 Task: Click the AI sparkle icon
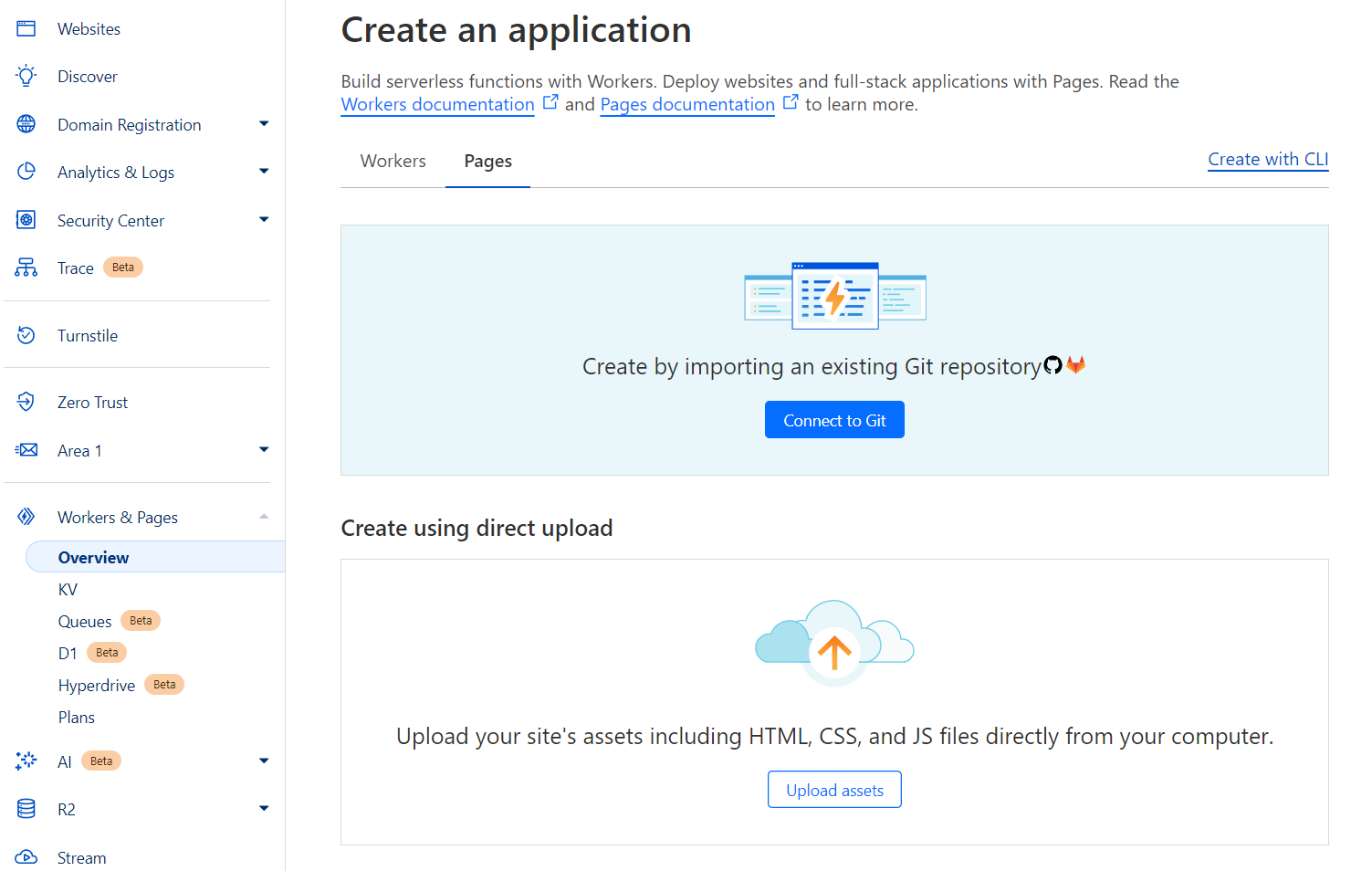click(x=26, y=761)
